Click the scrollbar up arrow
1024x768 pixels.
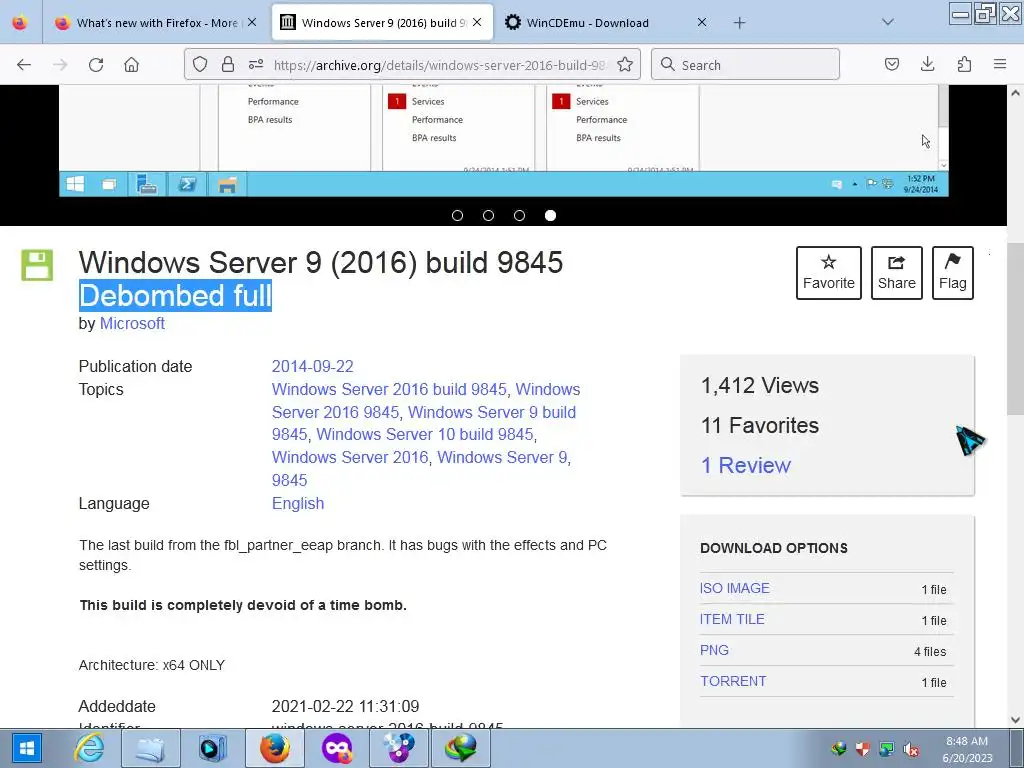pyautogui.click(x=1016, y=93)
